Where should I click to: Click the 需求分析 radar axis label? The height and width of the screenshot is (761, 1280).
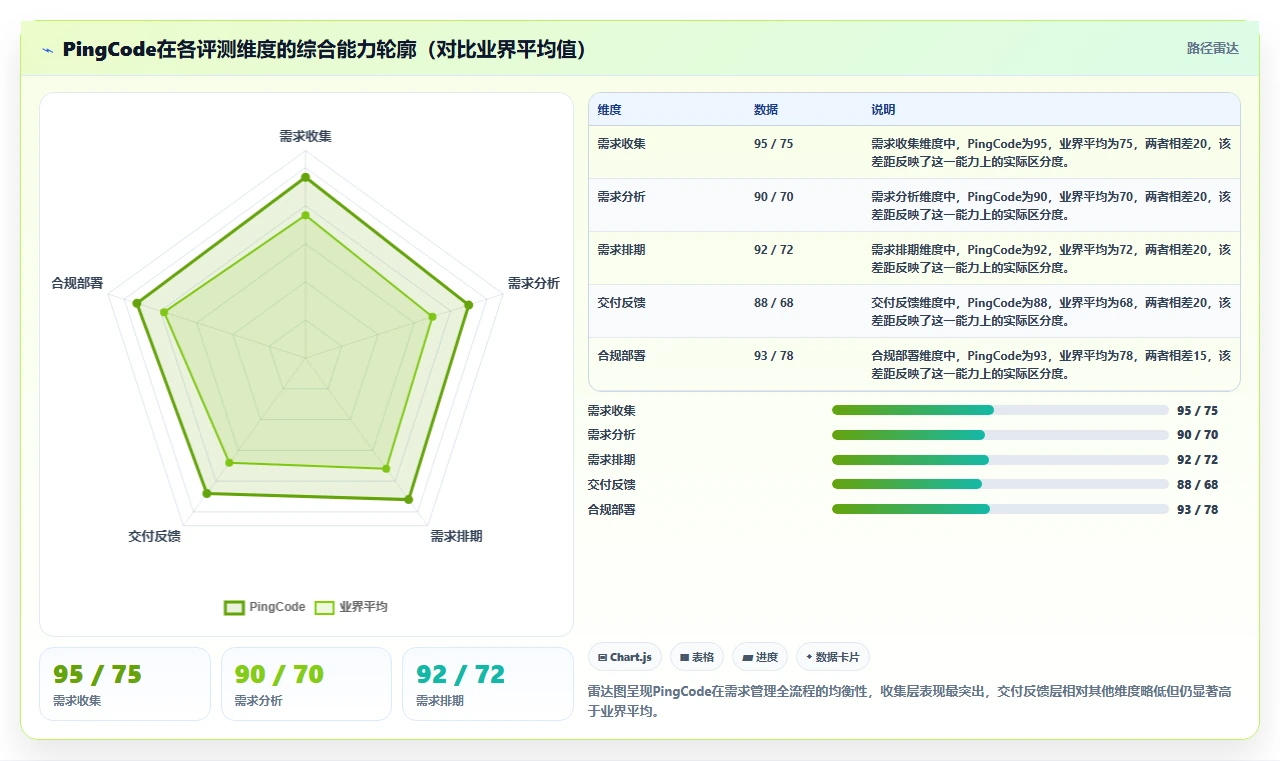point(534,284)
